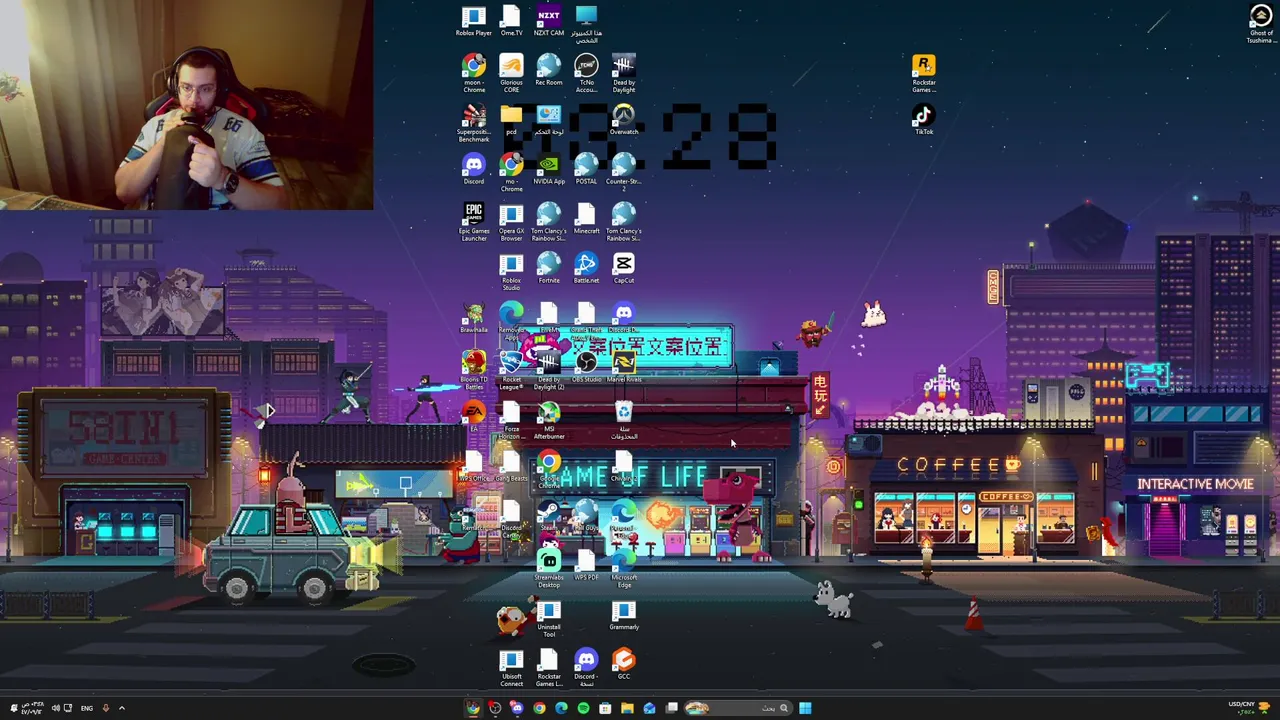Open the TcNo Account Switcher icon
Screen dimensions: 1280x720
coord(586,74)
